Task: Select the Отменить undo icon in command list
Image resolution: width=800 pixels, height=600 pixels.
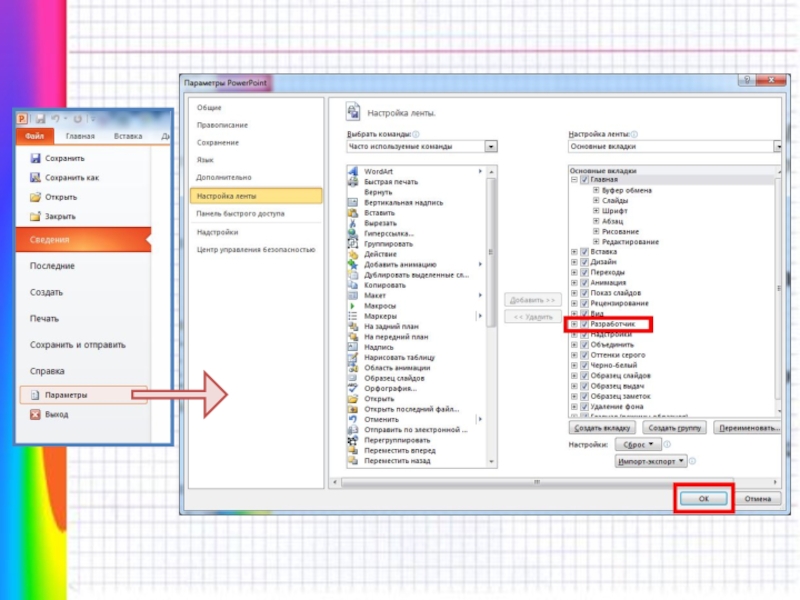Action: [353, 419]
